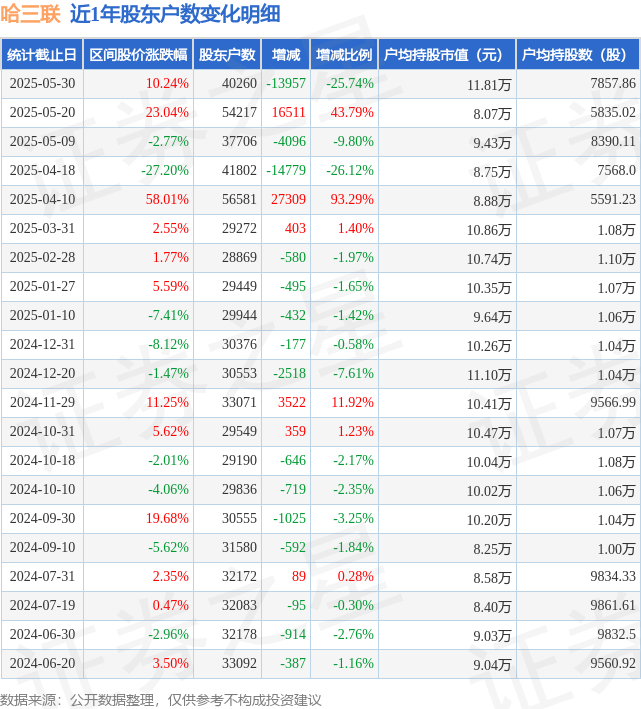Click the 区间股价涨跌幅 column header

point(138,55)
